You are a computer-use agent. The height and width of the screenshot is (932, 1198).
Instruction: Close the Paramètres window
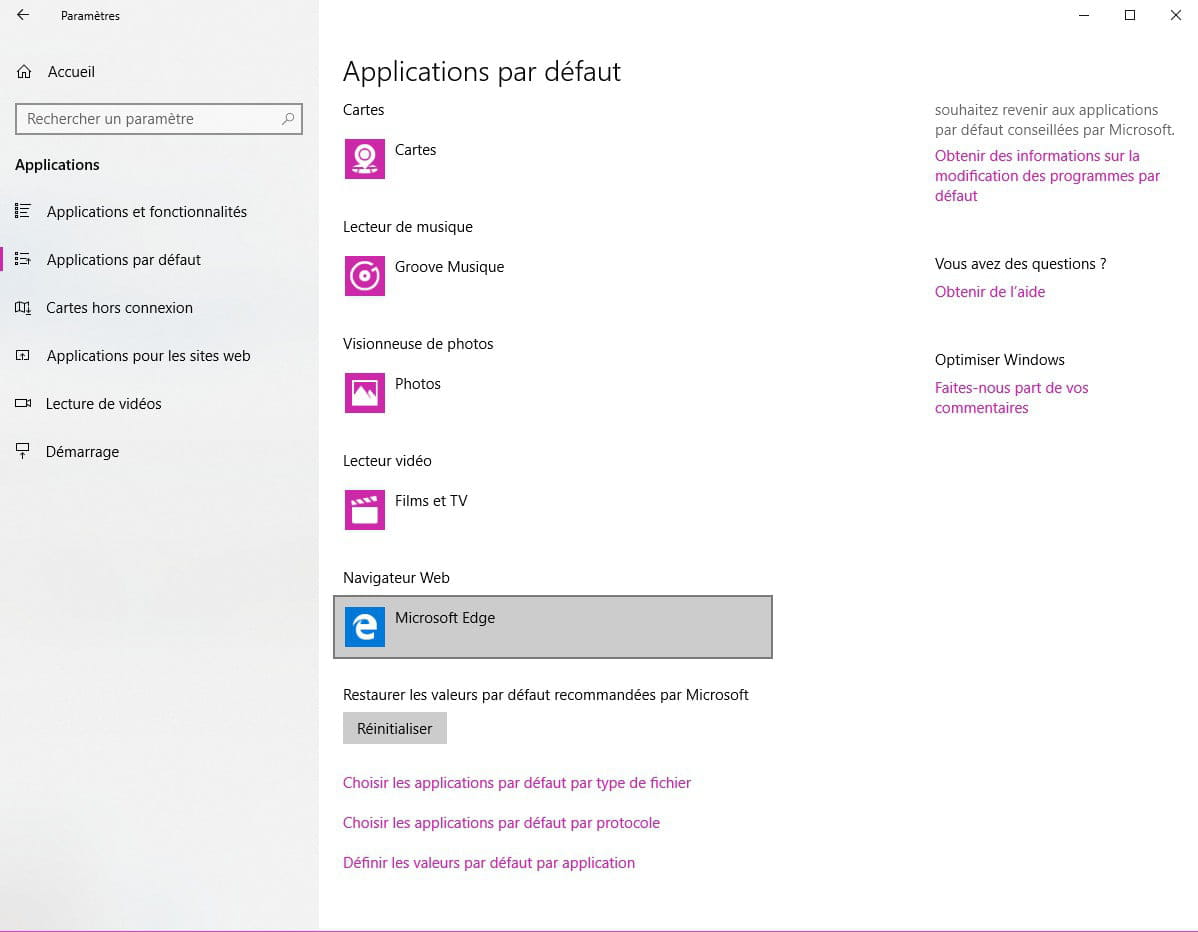1175,15
